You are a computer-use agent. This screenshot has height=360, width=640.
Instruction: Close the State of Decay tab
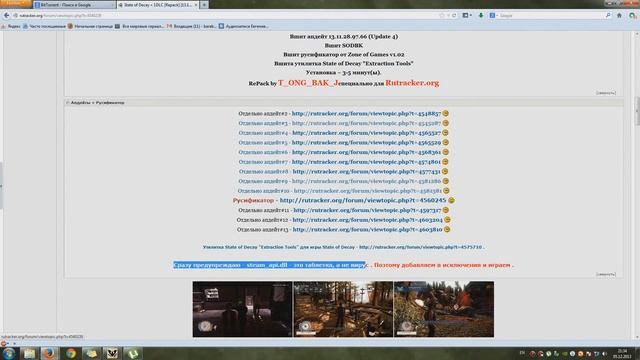click(196, 5)
